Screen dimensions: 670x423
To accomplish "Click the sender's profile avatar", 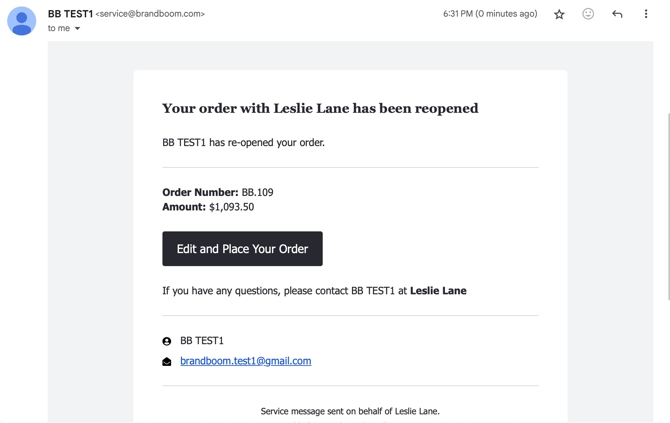I will tap(21, 20).
